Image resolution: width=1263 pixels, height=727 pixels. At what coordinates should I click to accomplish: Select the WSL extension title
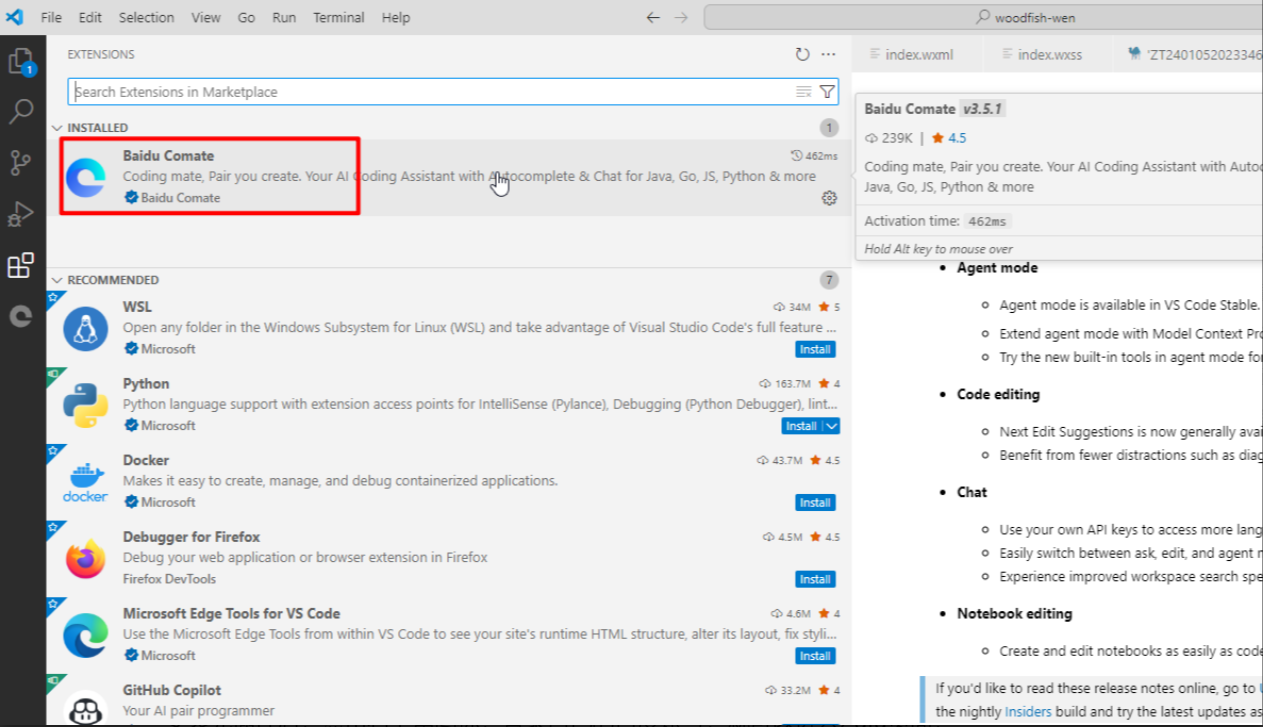point(137,307)
